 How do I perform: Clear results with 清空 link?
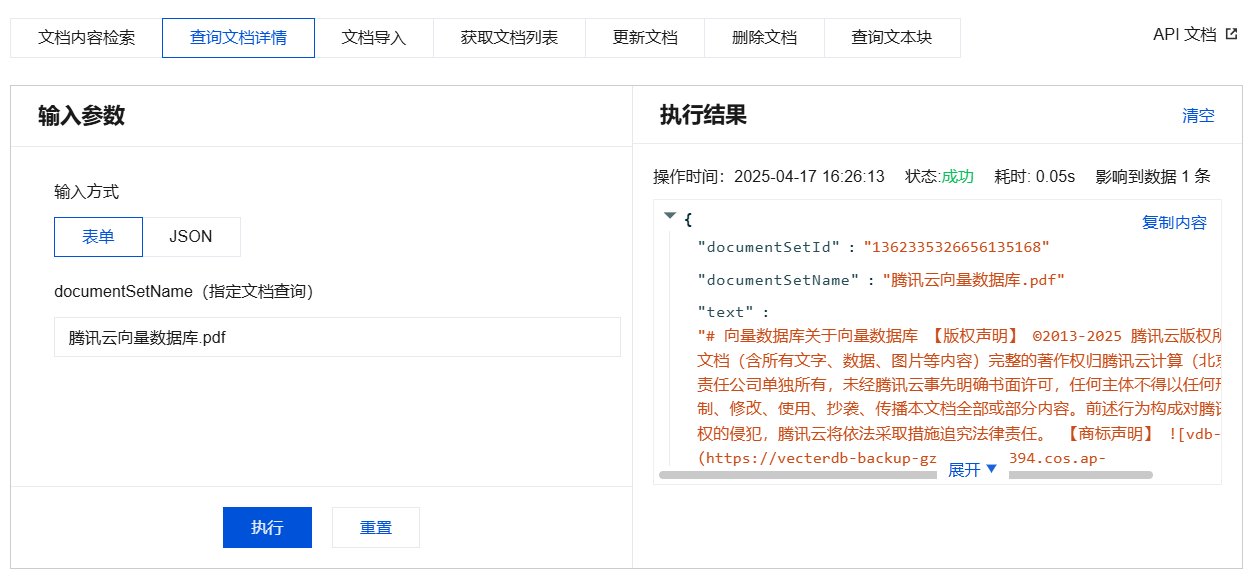(x=1198, y=116)
